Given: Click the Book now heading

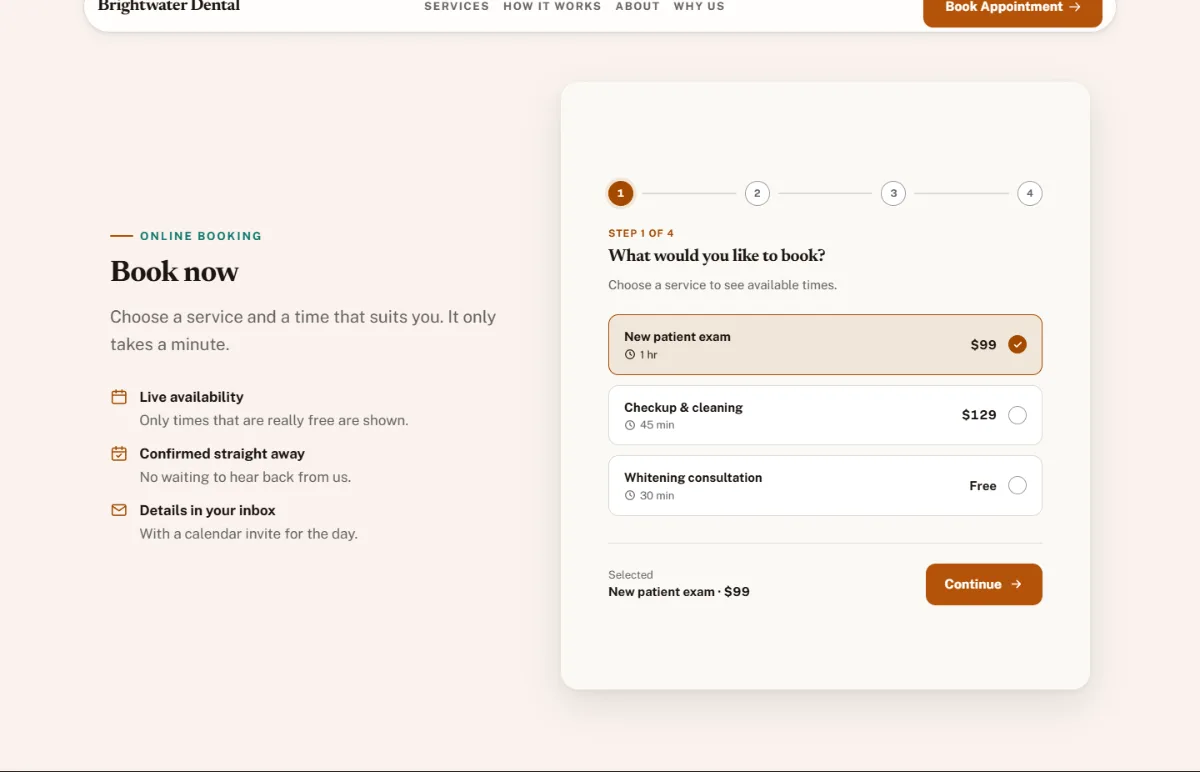Looking at the screenshot, I should [x=174, y=272].
